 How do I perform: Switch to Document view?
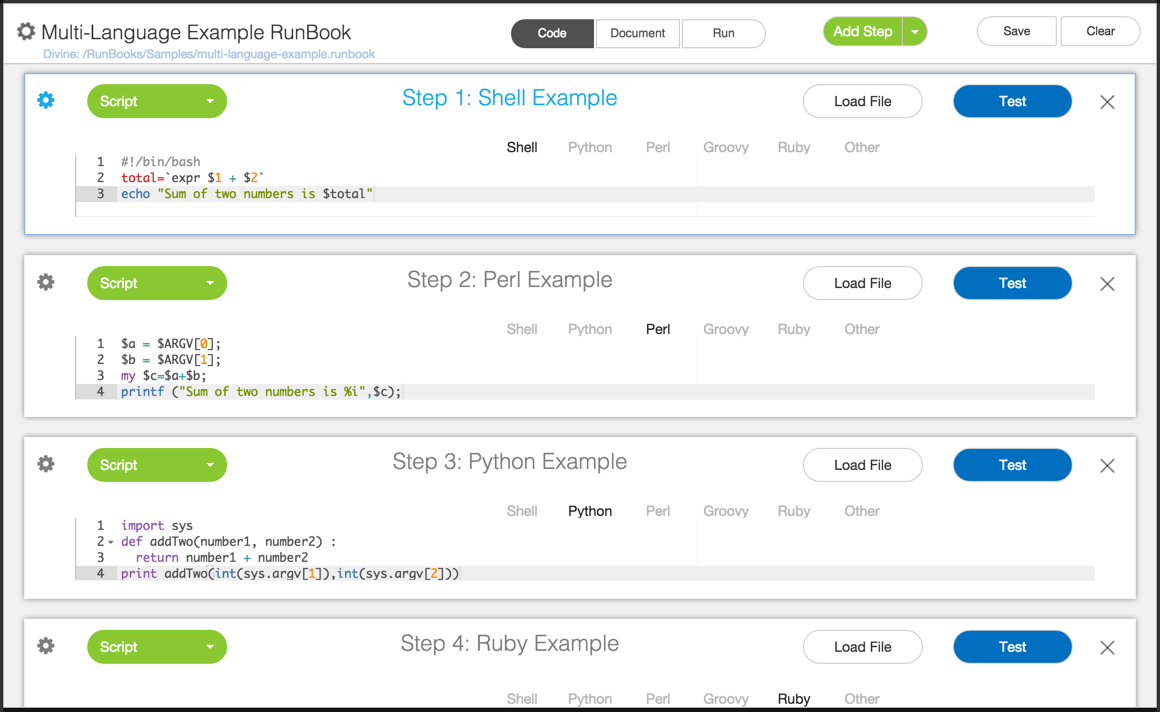point(638,33)
